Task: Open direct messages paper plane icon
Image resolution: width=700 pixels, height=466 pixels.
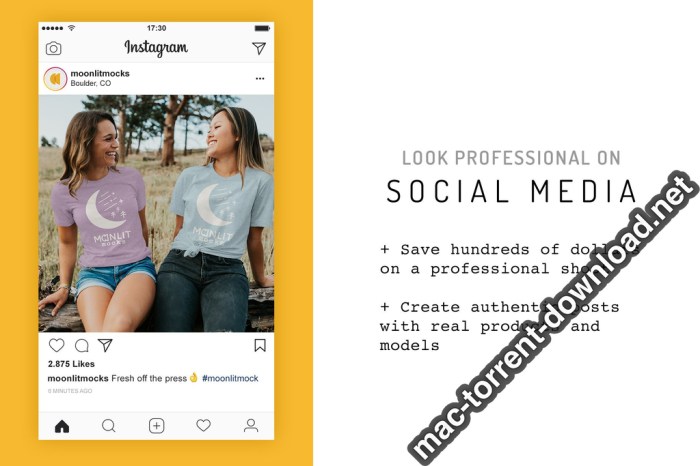Action: click(x=259, y=48)
